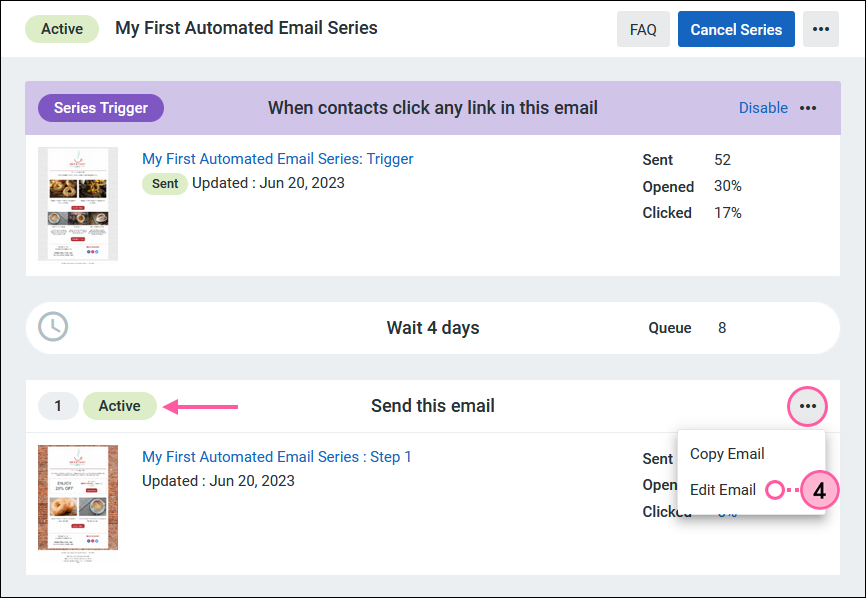
Task: Click the clock icon in the Wait row
Action: [x=53, y=326]
